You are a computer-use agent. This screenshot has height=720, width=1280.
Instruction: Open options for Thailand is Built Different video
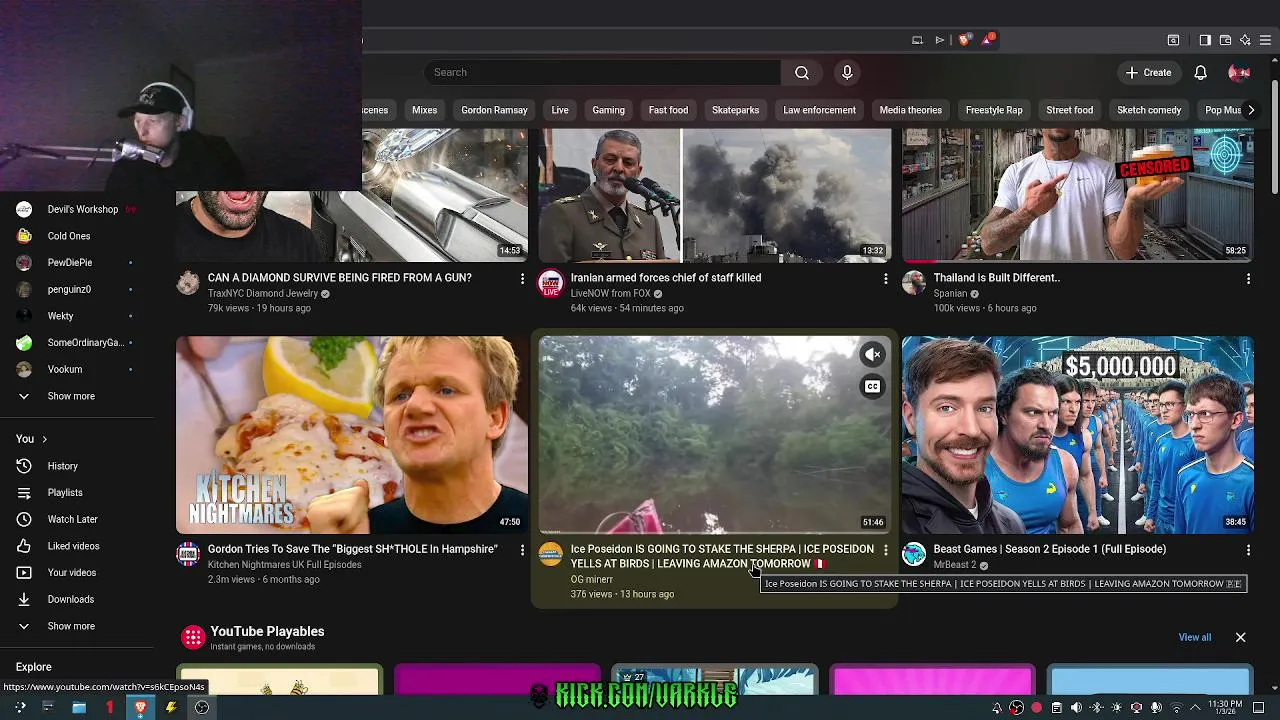(x=1248, y=279)
